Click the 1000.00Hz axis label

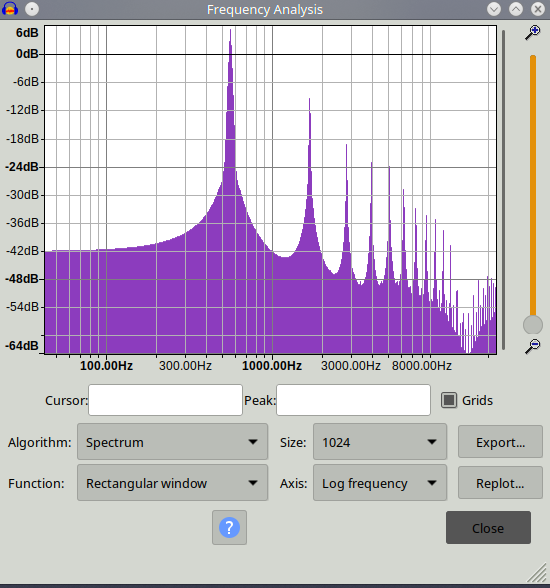pyautogui.click(x=272, y=366)
